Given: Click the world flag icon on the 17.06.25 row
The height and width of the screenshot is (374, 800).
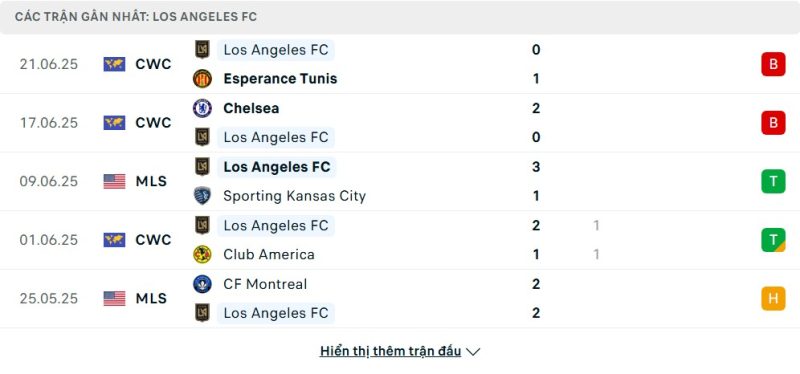Looking at the screenshot, I should coord(114,122).
